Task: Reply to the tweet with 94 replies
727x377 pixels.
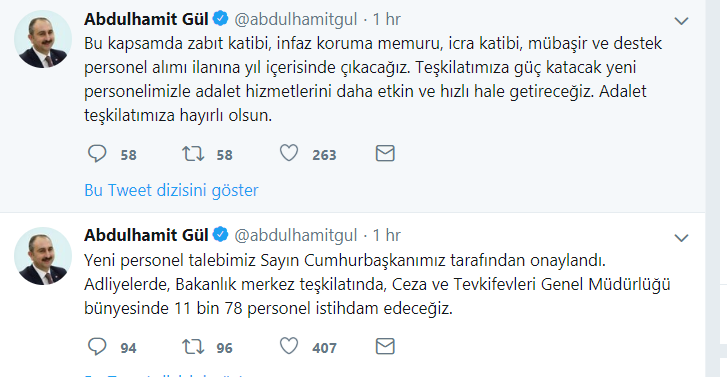Action: [97, 346]
